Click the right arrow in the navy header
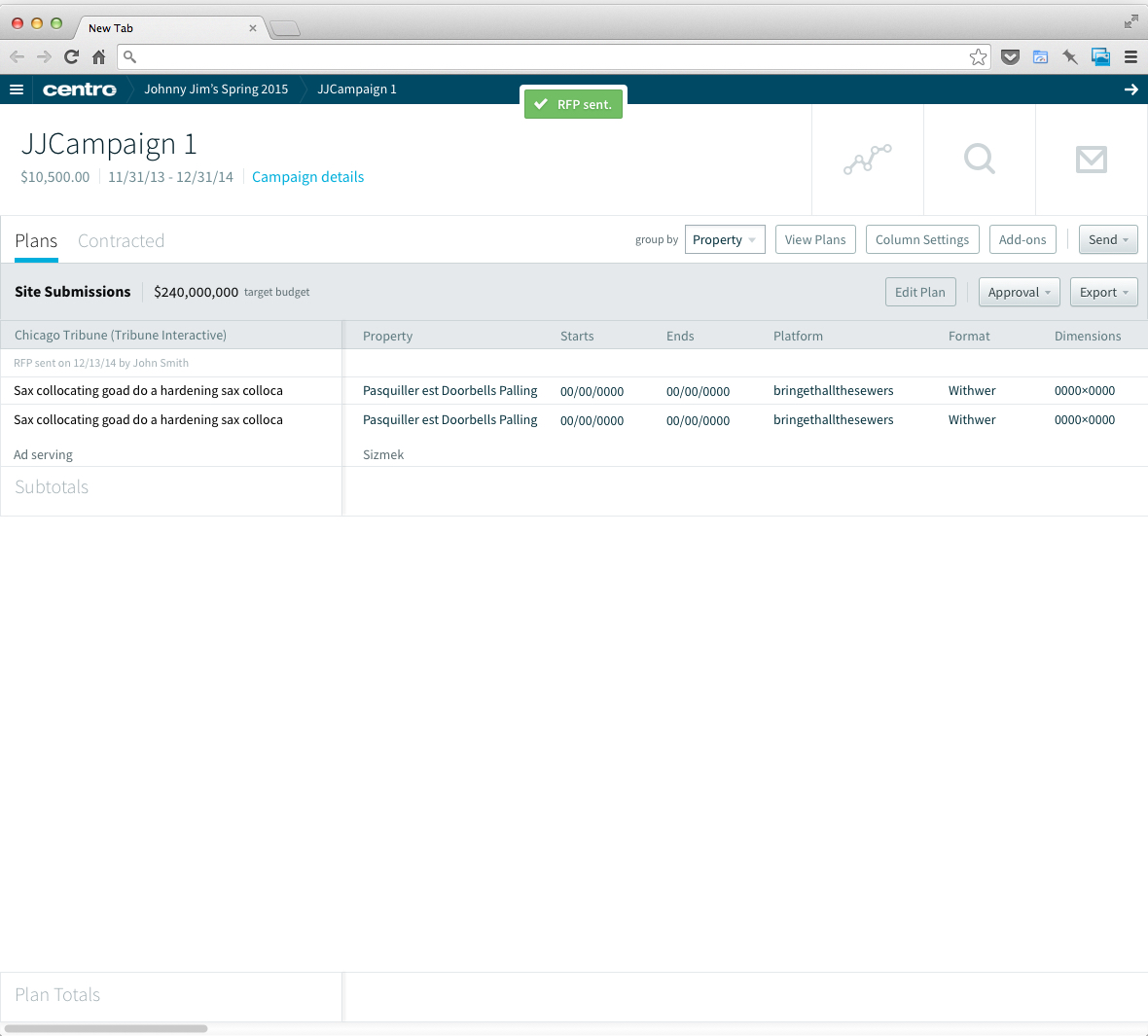The width and height of the screenshot is (1148, 1036). pos(1130,89)
